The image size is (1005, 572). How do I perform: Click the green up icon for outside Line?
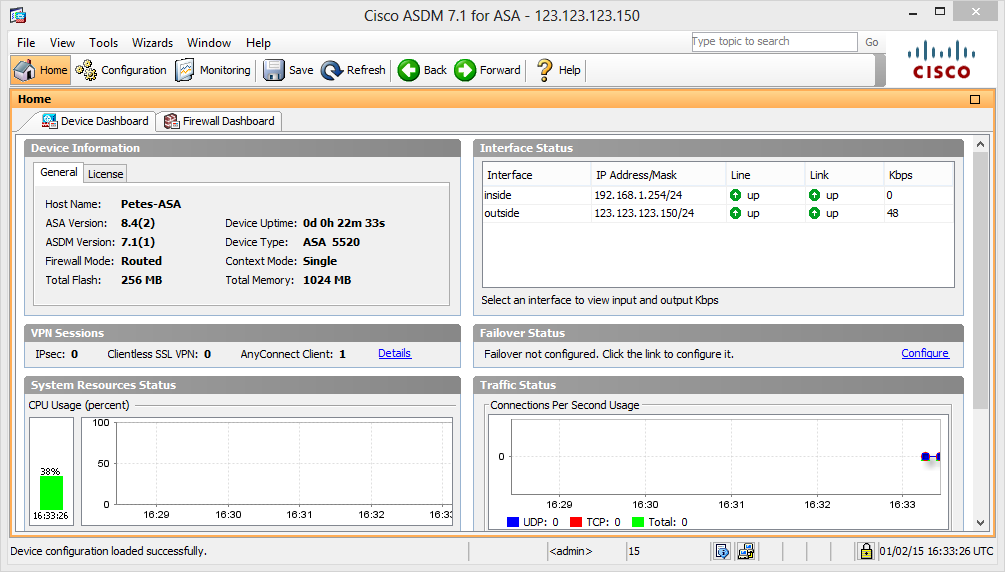[x=735, y=213]
